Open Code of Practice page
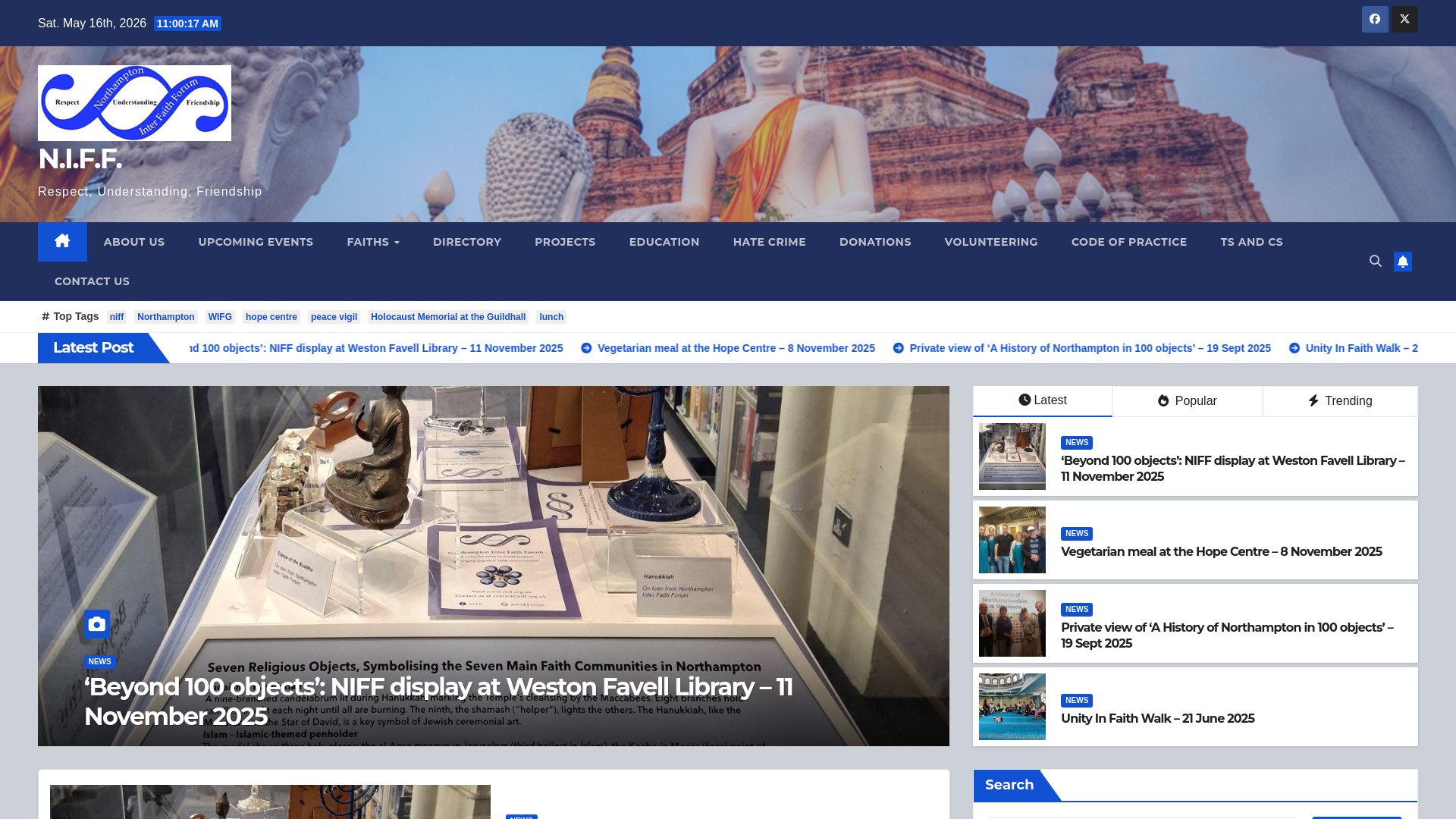Viewport: 1456px width, 819px height. pos(1129,242)
